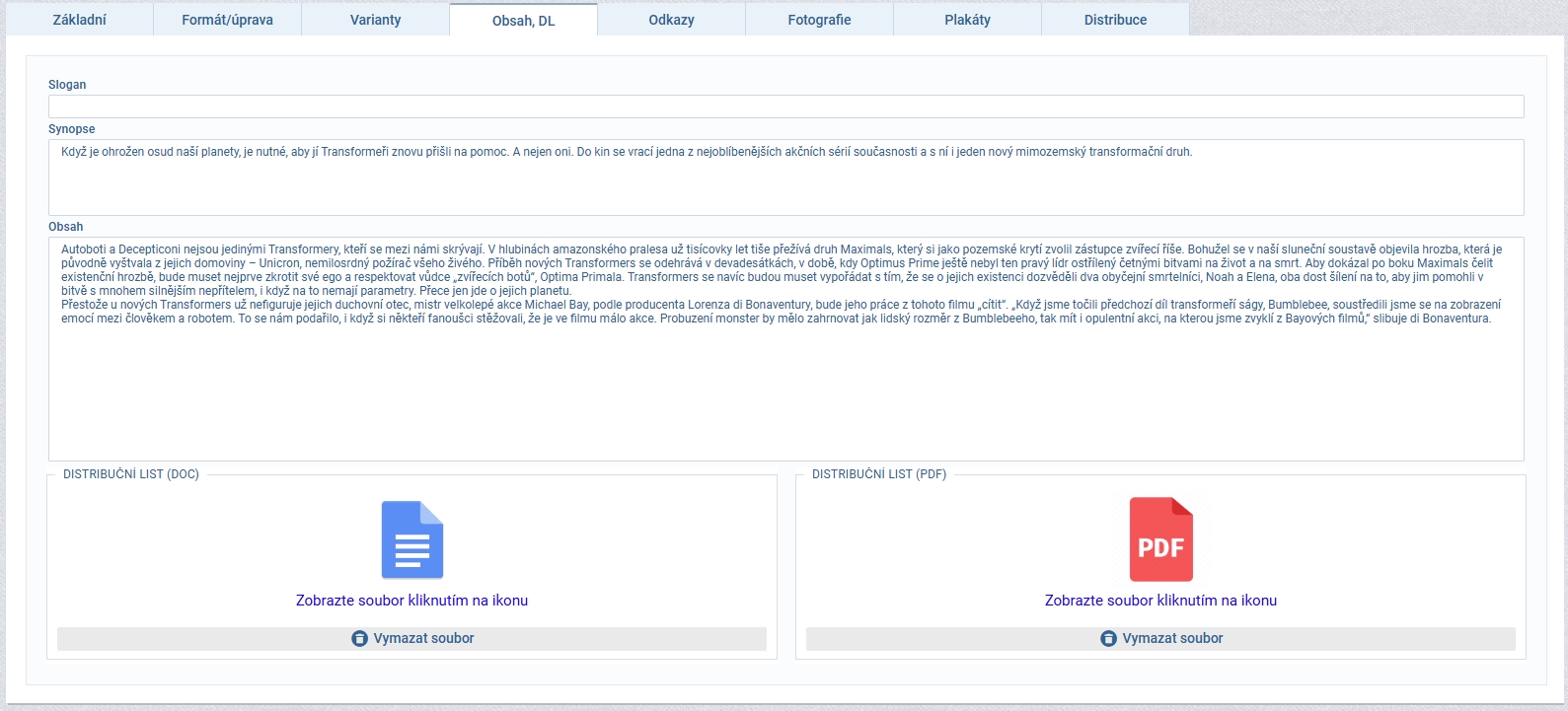Viewport: 1568px width, 711px height.
Task: Open the Fotografie tab
Action: tap(819, 20)
